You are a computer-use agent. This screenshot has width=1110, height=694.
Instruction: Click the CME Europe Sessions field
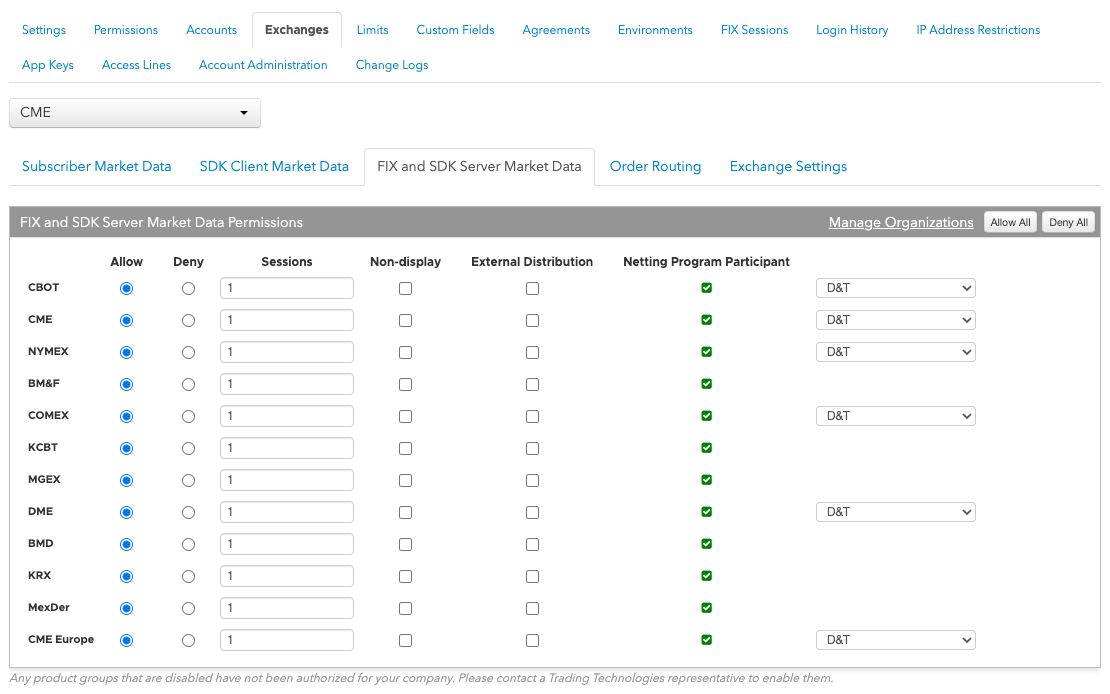tap(287, 640)
